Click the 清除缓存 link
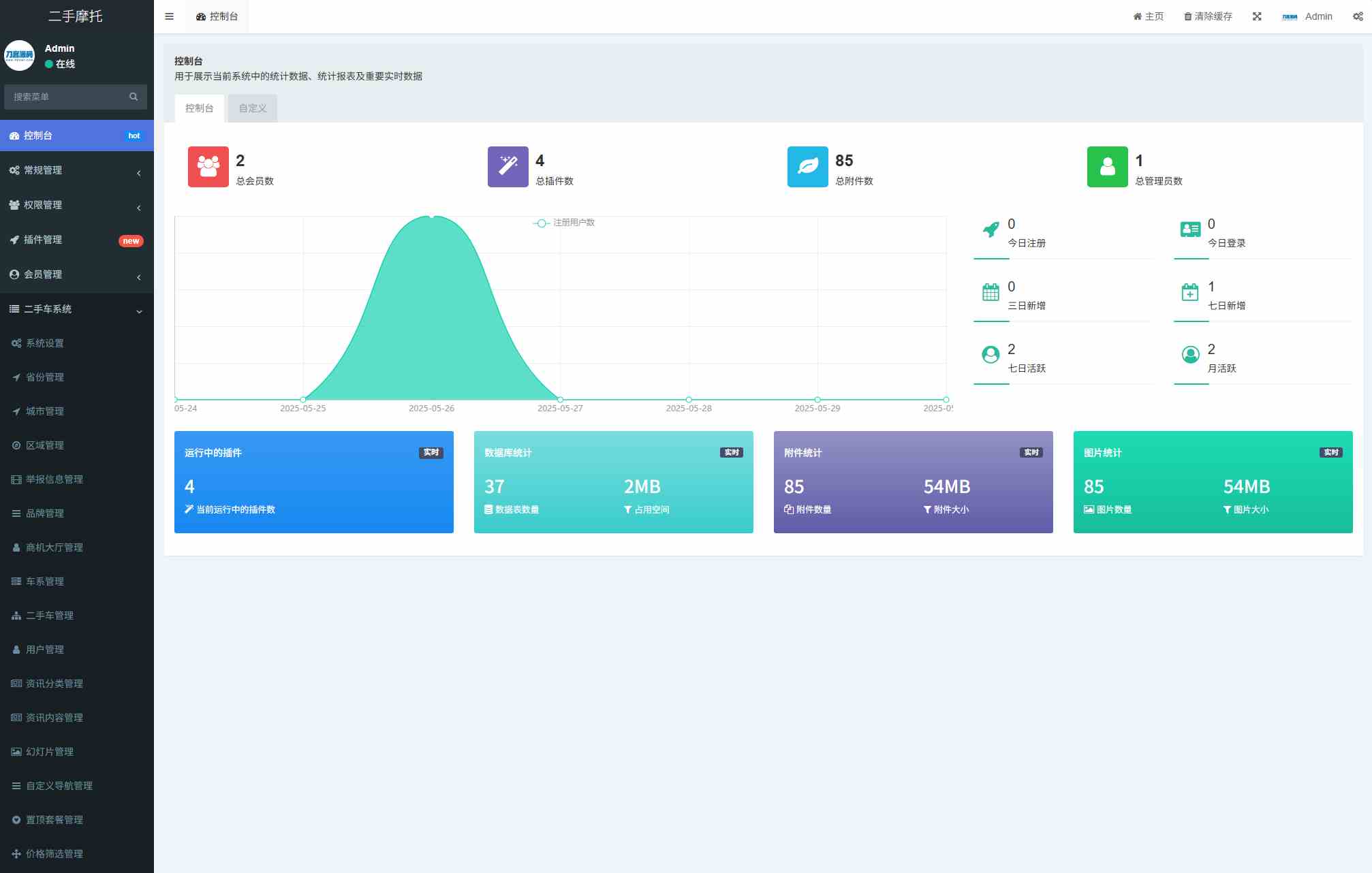This screenshot has width=1372, height=873. [1208, 16]
